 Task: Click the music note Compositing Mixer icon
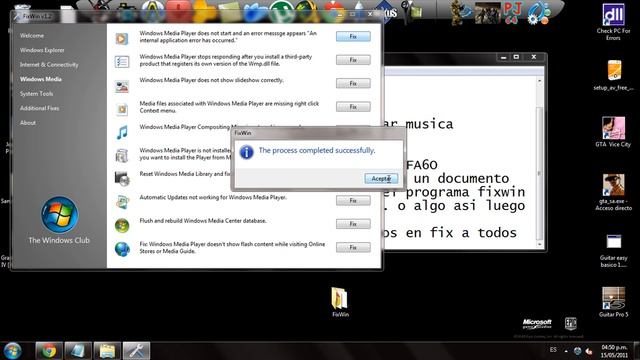coord(122,132)
